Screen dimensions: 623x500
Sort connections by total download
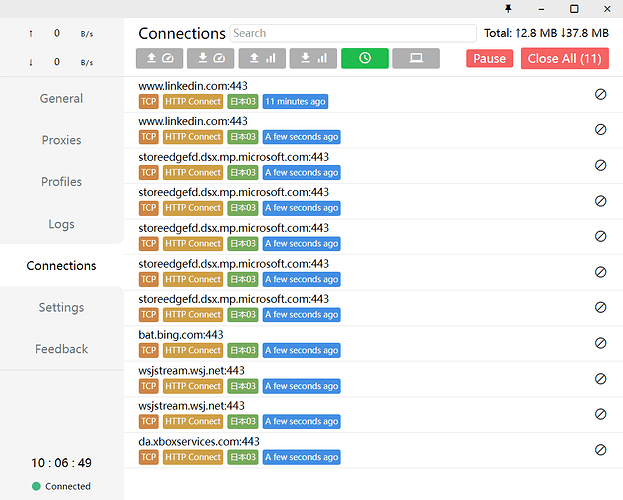(x=313, y=59)
